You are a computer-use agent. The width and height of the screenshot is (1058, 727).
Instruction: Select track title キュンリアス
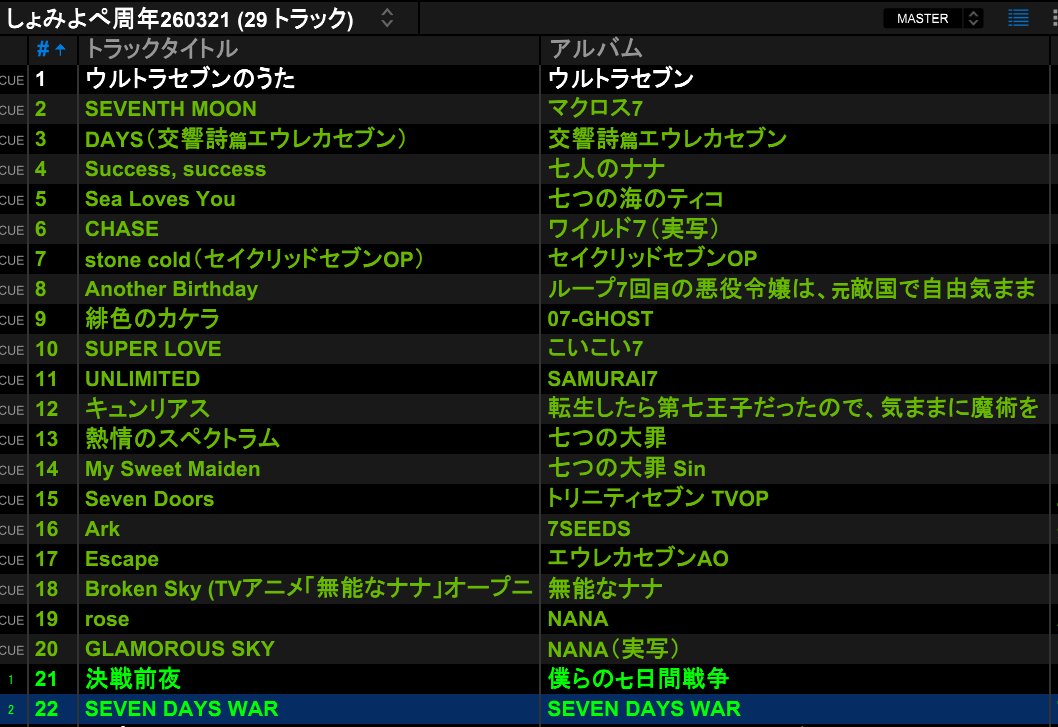pos(147,408)
